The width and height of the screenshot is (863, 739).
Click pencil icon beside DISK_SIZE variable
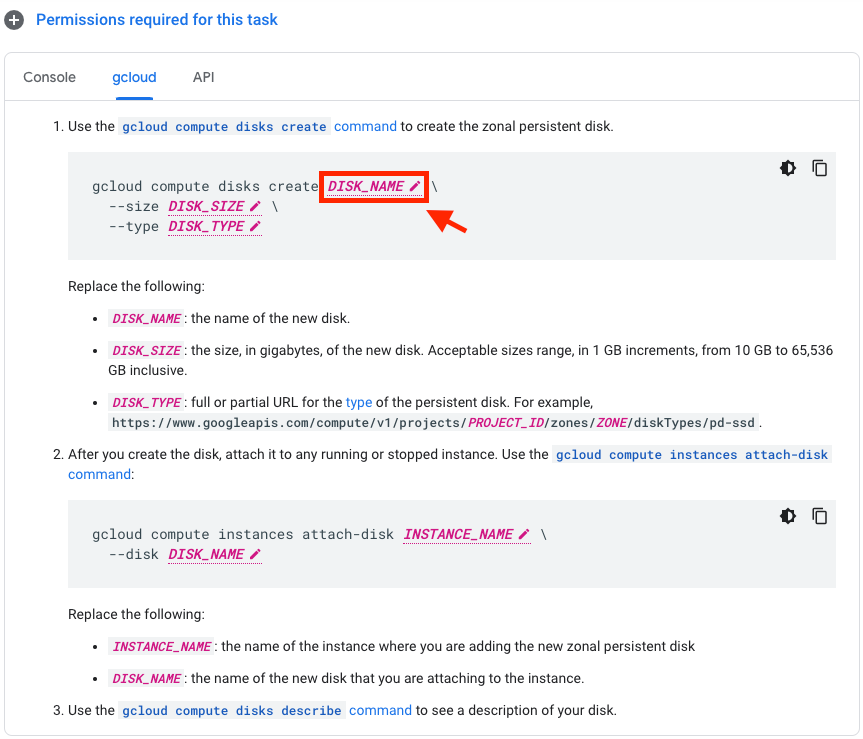point(255,206)
